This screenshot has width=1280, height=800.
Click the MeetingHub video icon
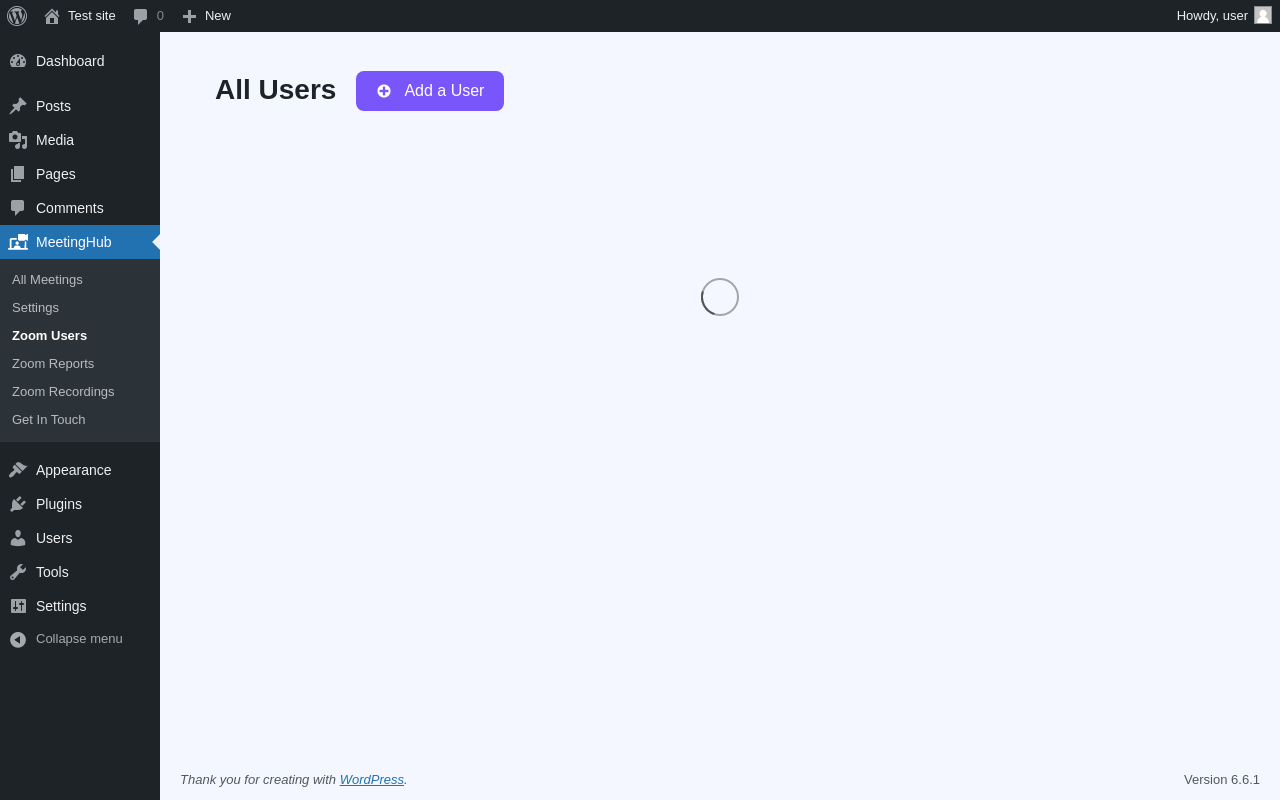(x=18, y=242)
